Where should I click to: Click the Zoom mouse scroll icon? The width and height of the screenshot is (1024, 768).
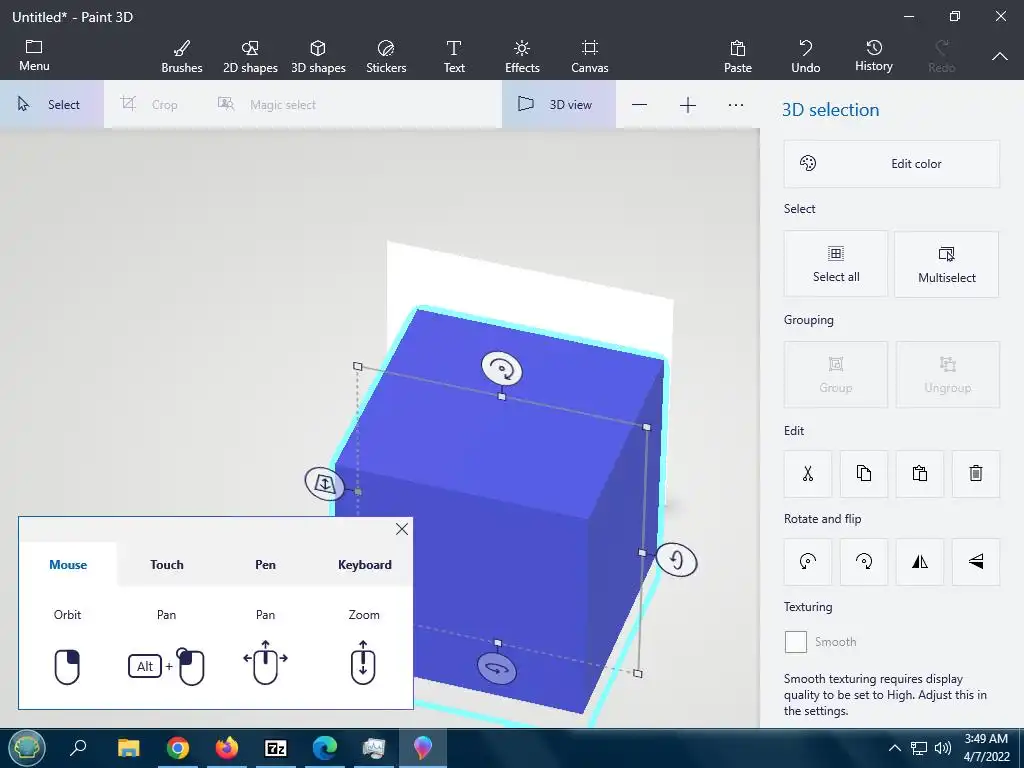[363, 663]
